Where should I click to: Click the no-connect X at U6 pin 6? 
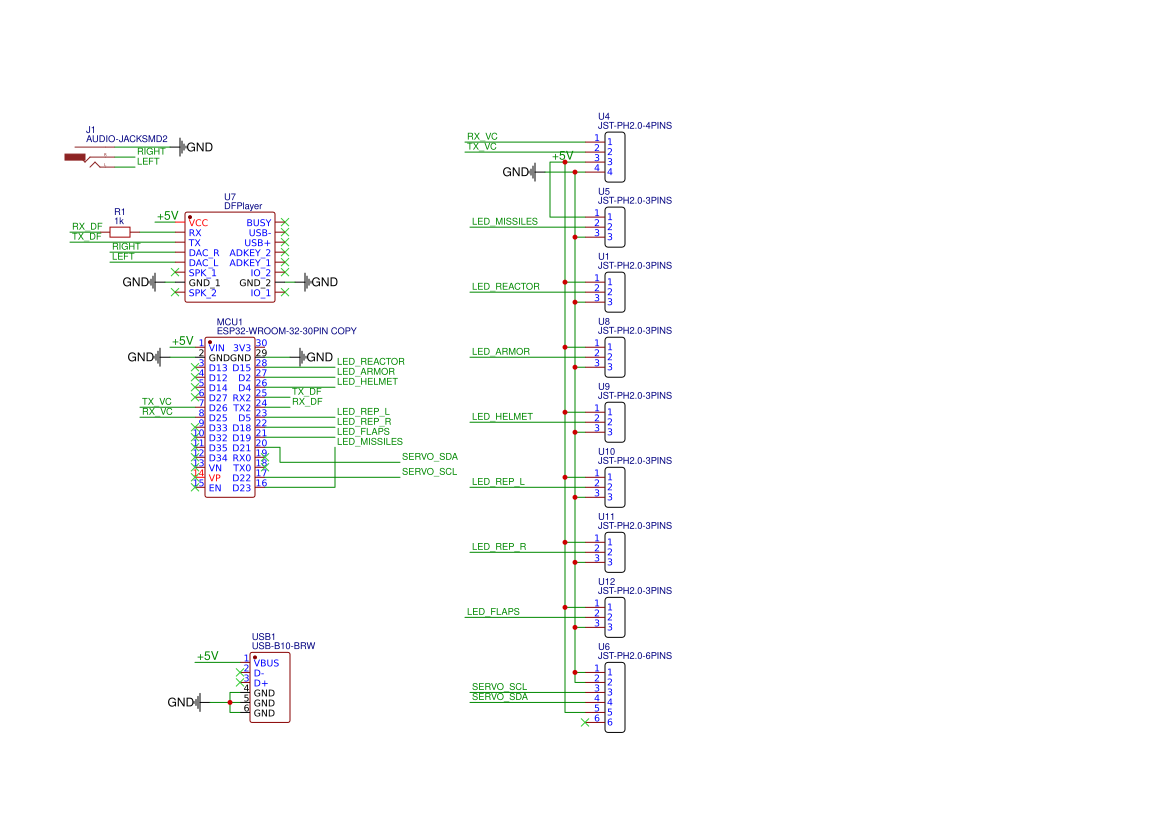click(585, 722)
